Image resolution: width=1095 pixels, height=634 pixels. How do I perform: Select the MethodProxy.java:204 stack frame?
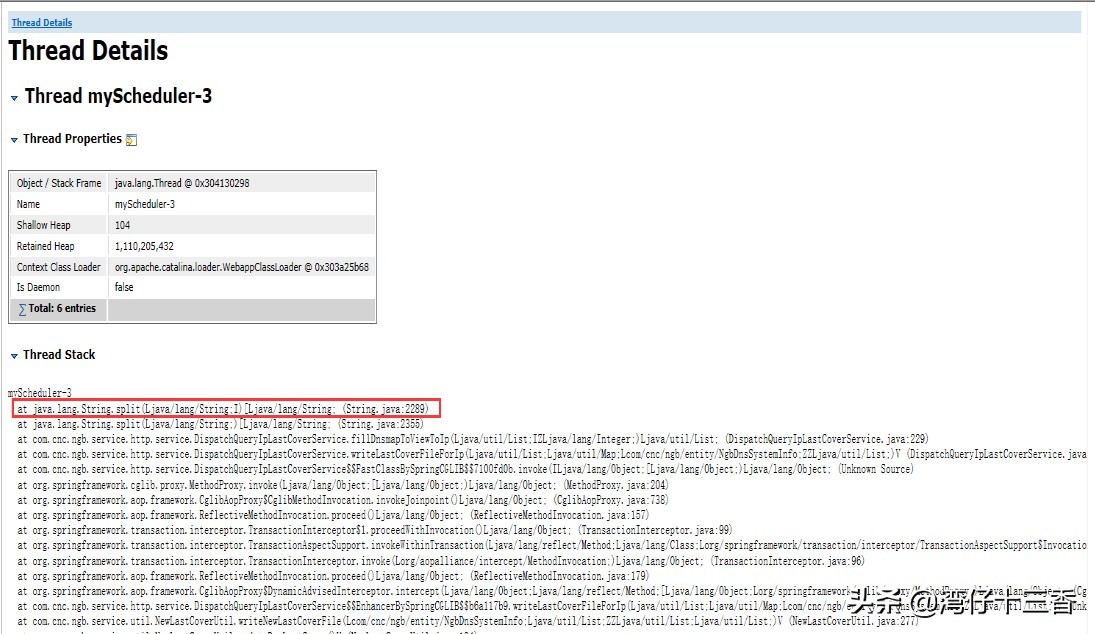tap(343, 485)
